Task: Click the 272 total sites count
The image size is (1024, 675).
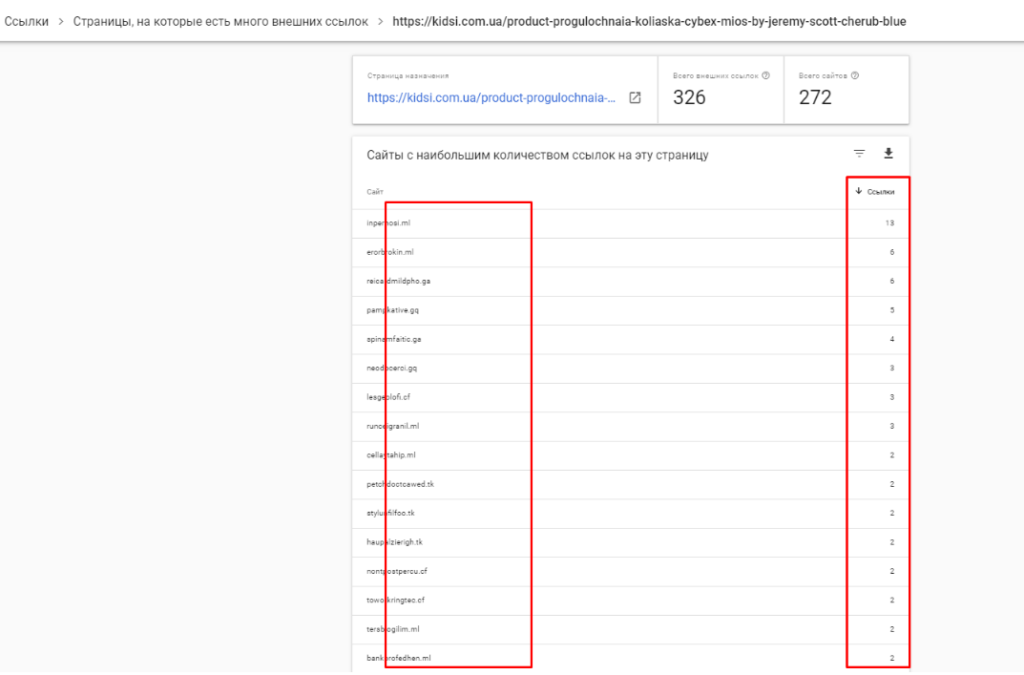Action: [815, 97]
